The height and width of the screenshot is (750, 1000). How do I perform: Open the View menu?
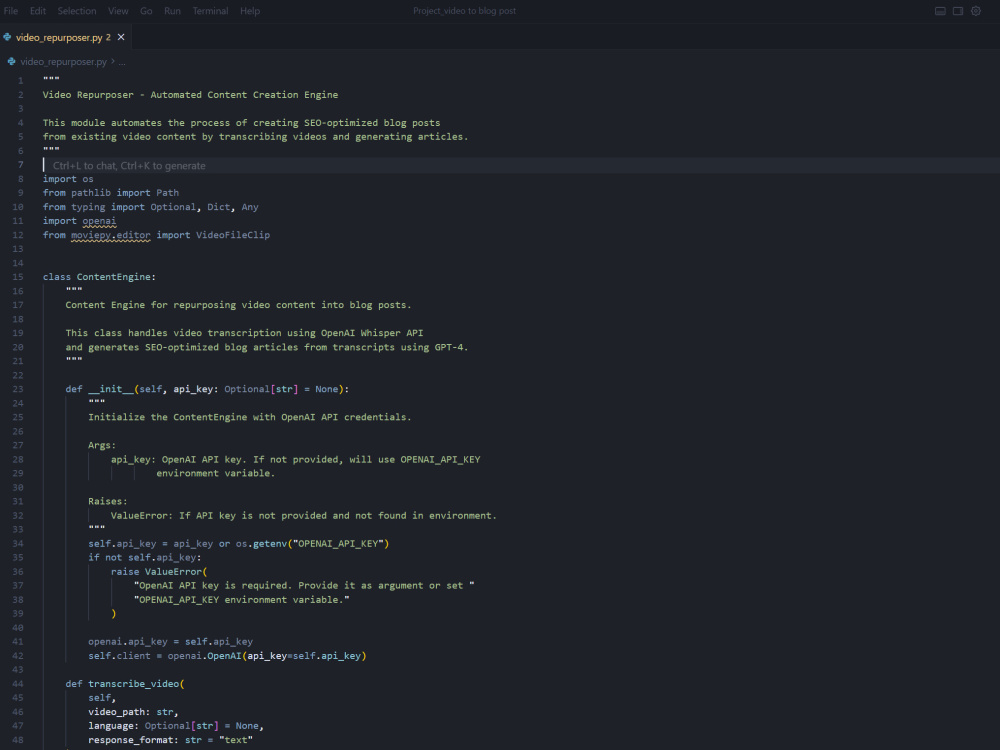118,11
